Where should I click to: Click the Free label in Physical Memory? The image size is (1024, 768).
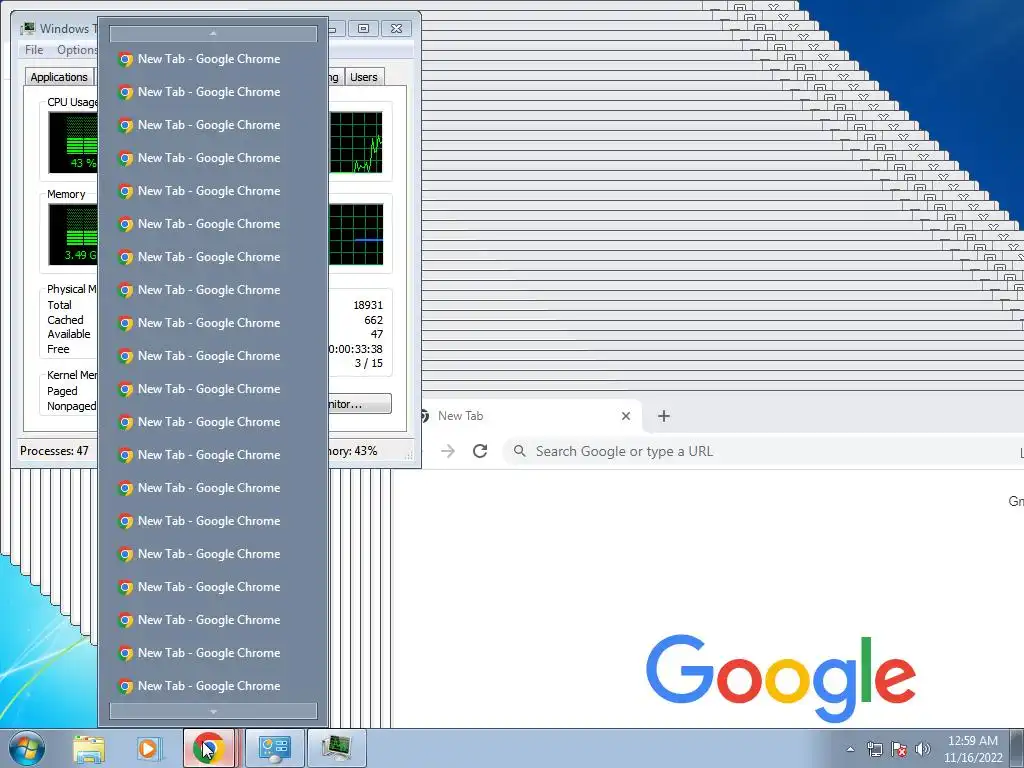tap(58, 349)
